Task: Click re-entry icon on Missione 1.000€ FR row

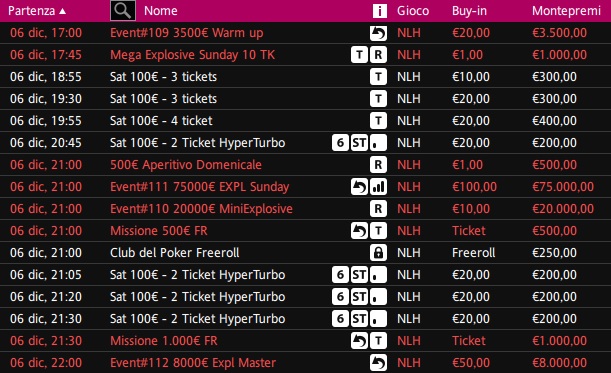Action: (359, 341)
